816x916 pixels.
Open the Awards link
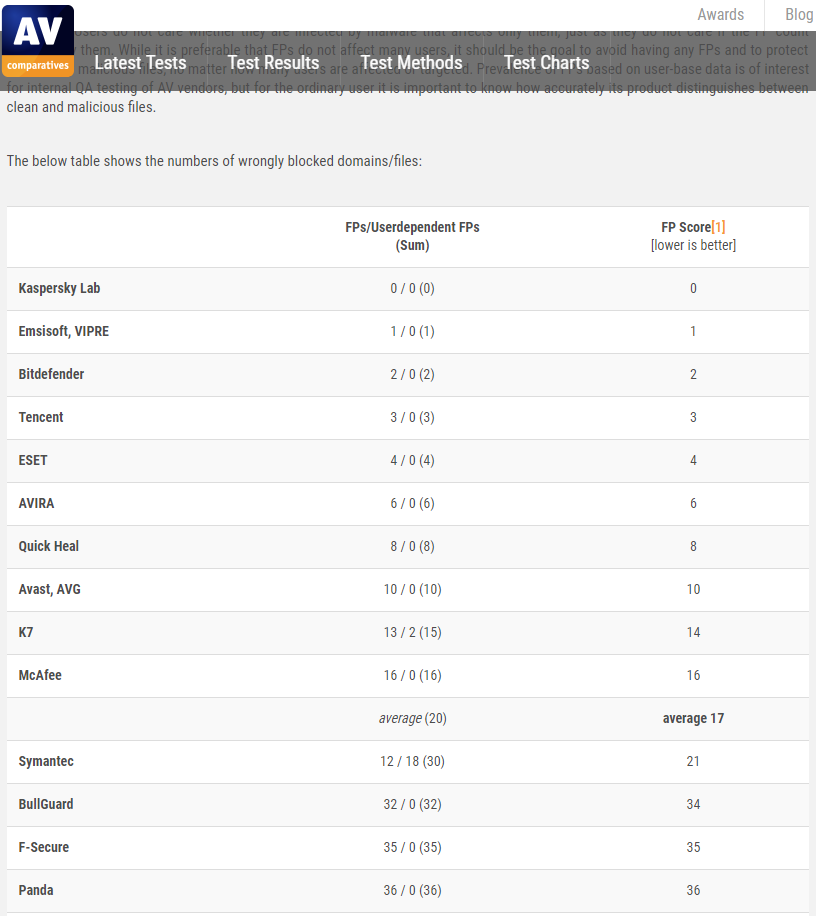(720, 15)
